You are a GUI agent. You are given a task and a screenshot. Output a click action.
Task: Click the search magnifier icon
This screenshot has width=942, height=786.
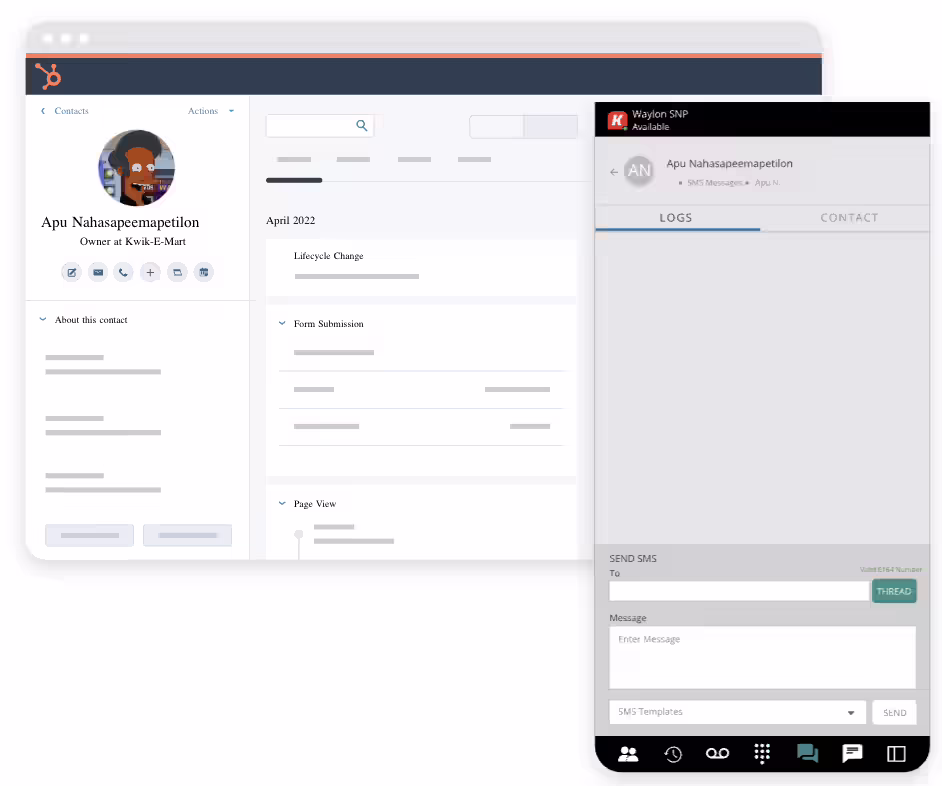(362, 126)
